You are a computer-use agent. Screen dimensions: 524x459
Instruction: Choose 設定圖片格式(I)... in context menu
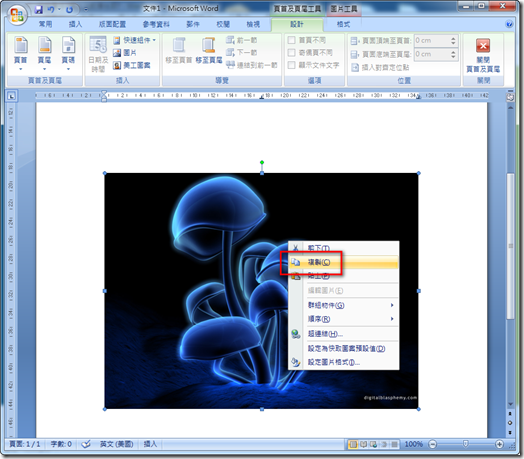tap(344, 362)
